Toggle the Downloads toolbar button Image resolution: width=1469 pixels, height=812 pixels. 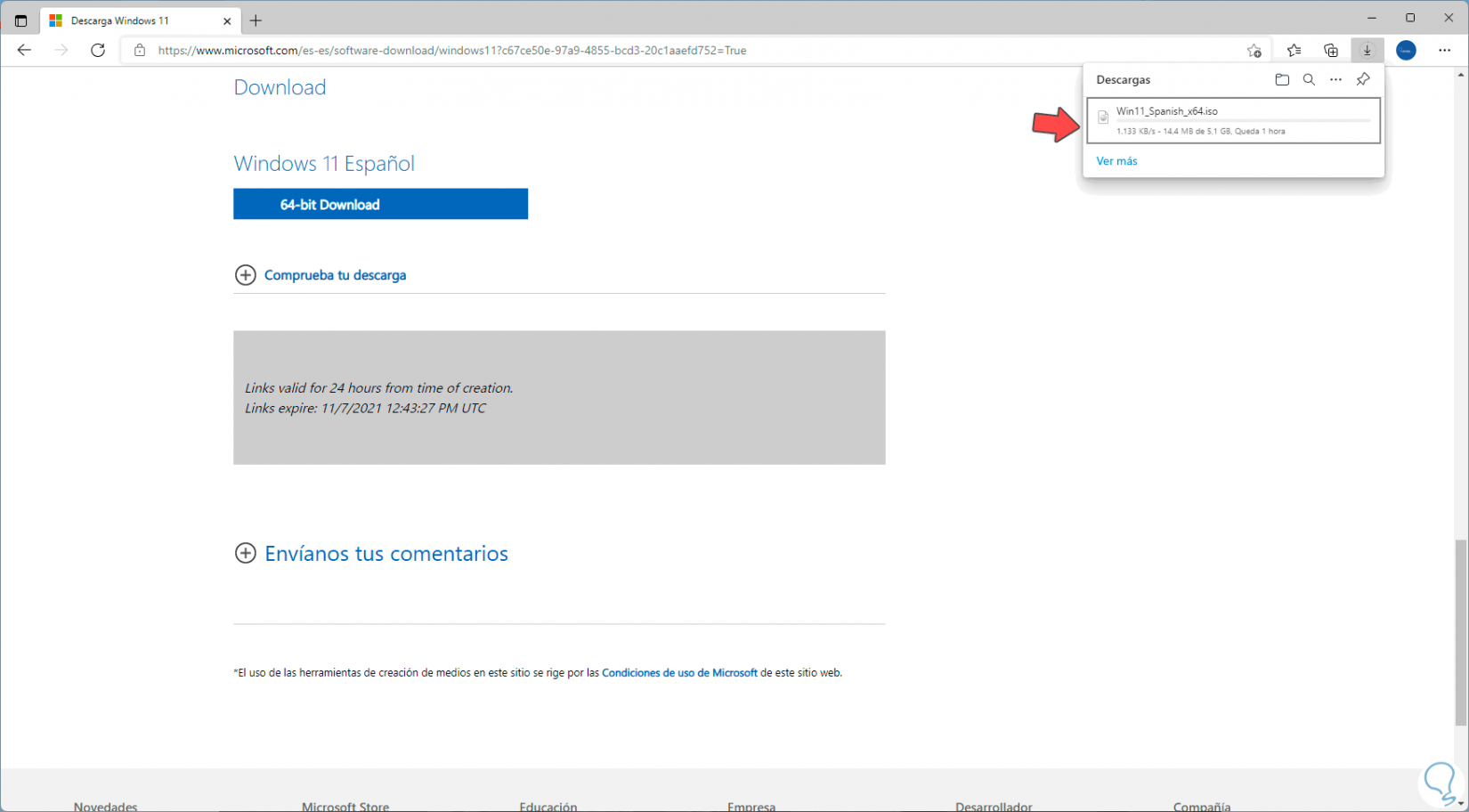click(x=1368, y=51)
